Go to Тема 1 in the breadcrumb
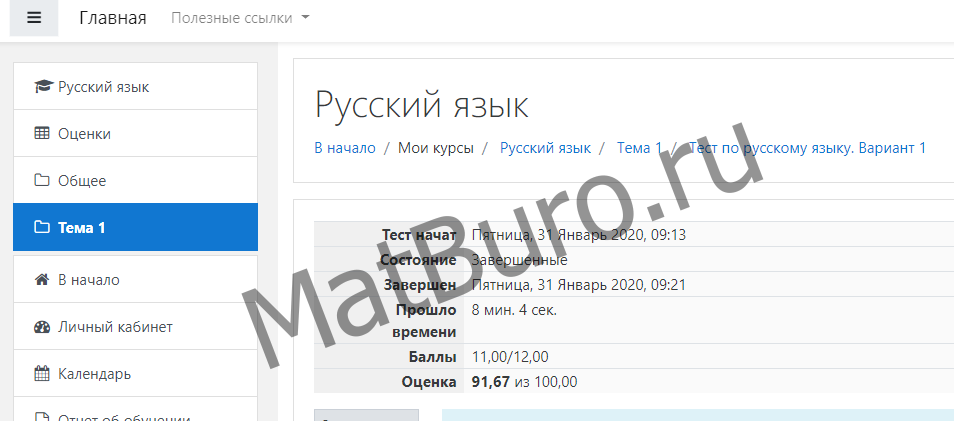This screenshot has height=421, width=954. click(639, 148)
